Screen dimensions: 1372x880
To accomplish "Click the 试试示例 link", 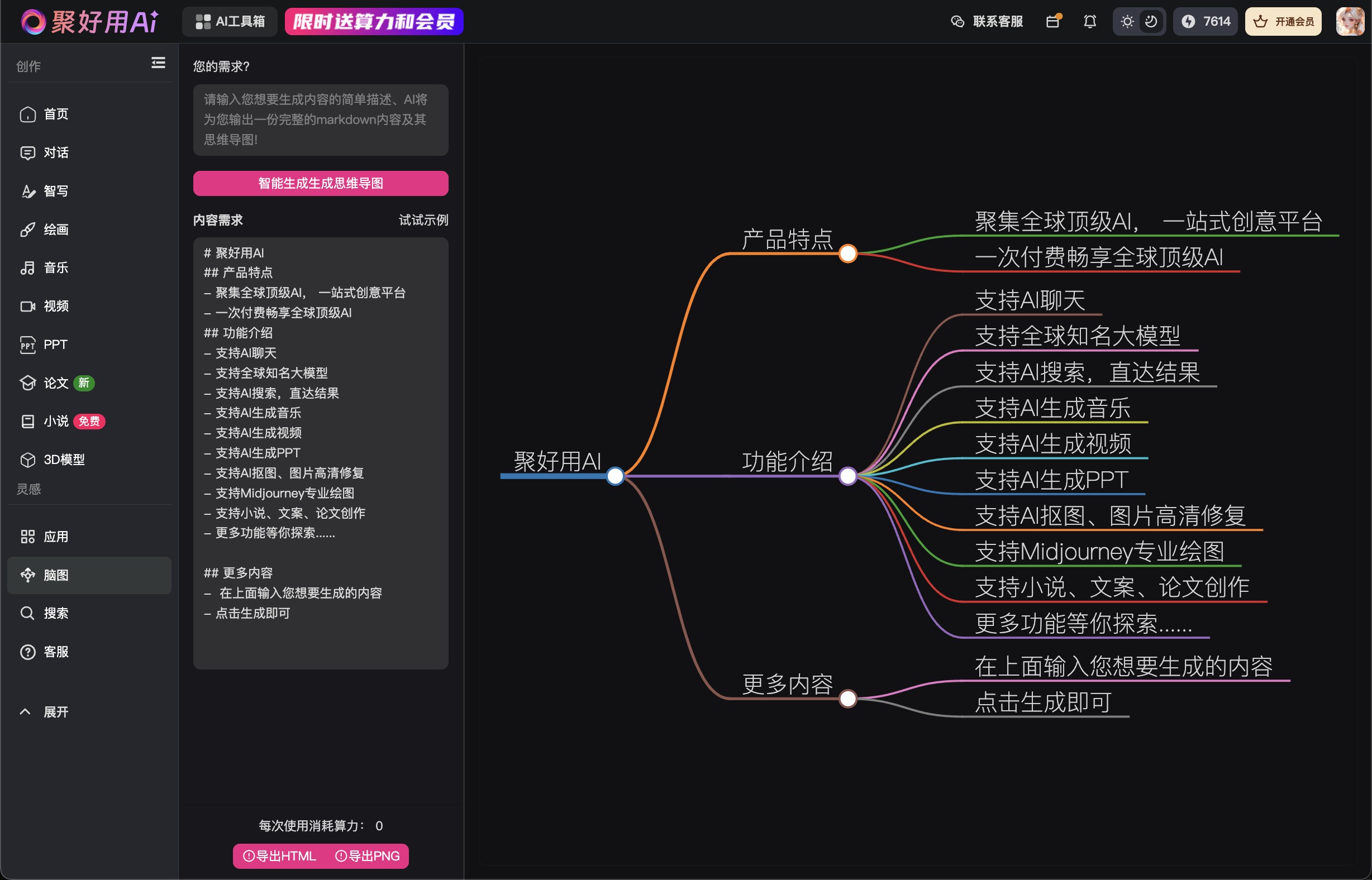I will click(x=423, y=220).
